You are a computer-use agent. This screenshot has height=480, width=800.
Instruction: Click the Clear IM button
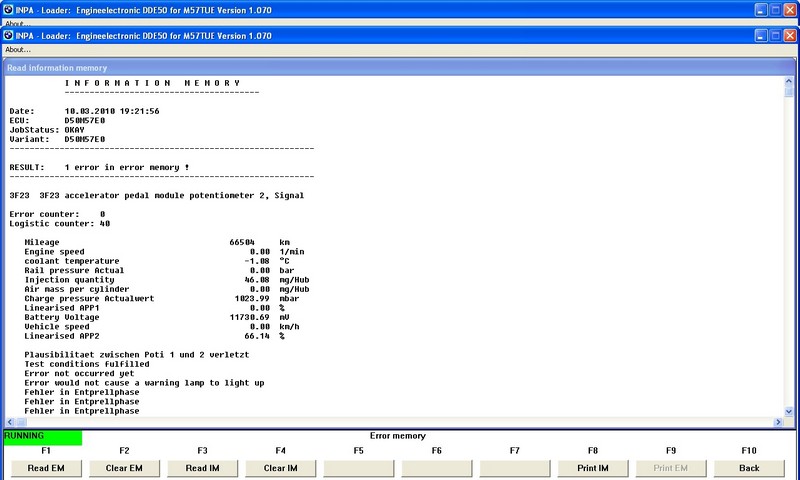[x=281, y=468]
